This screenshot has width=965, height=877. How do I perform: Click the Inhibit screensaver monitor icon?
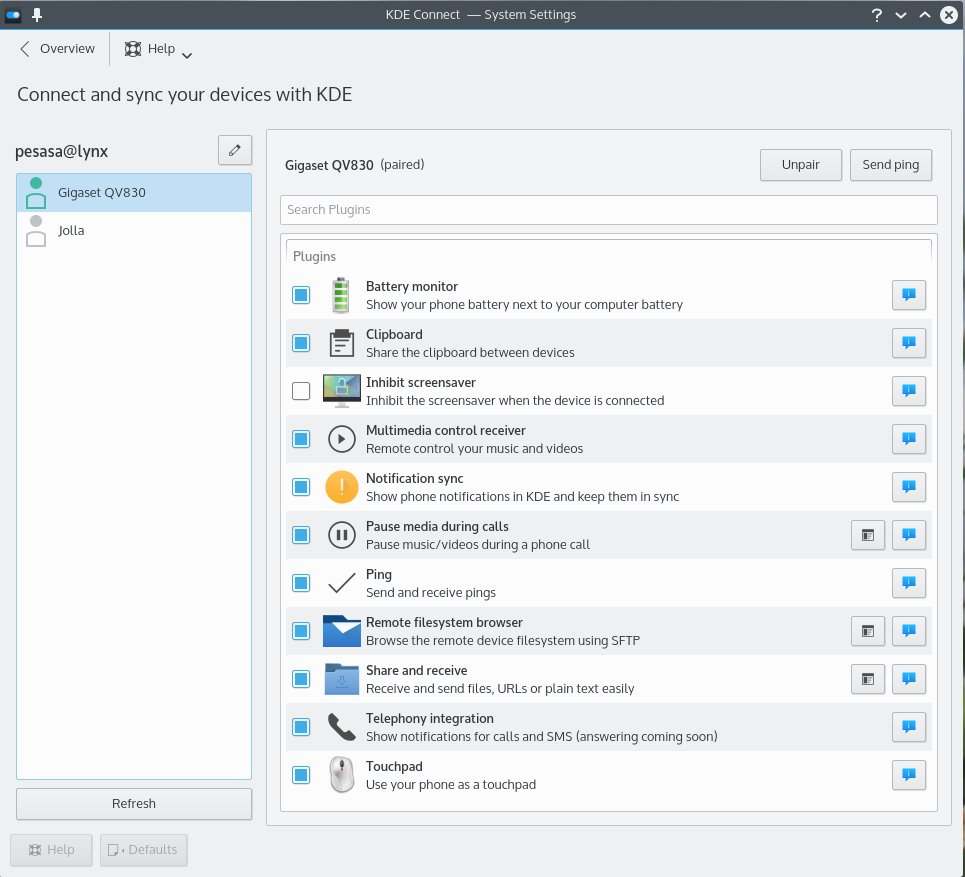[x=342, y=391]
